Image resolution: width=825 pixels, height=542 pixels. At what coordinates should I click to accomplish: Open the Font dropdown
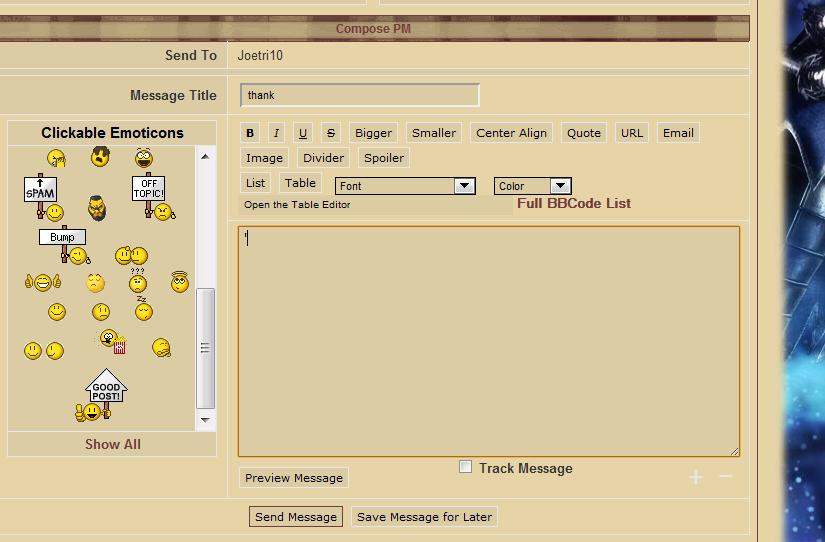pyautogui.click(x=405, y=186)
